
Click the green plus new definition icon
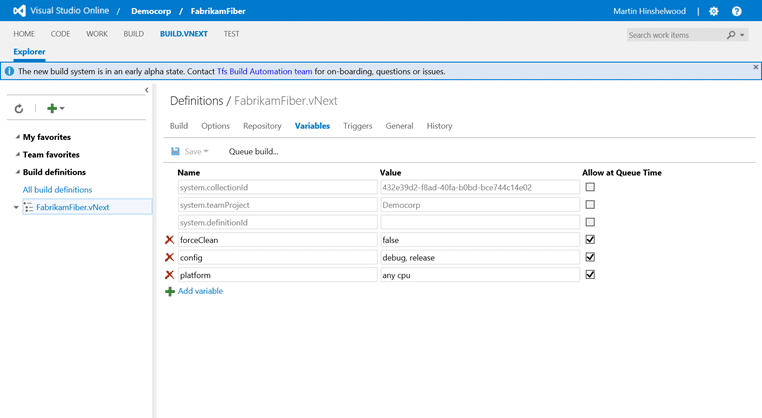click(52, 108)
